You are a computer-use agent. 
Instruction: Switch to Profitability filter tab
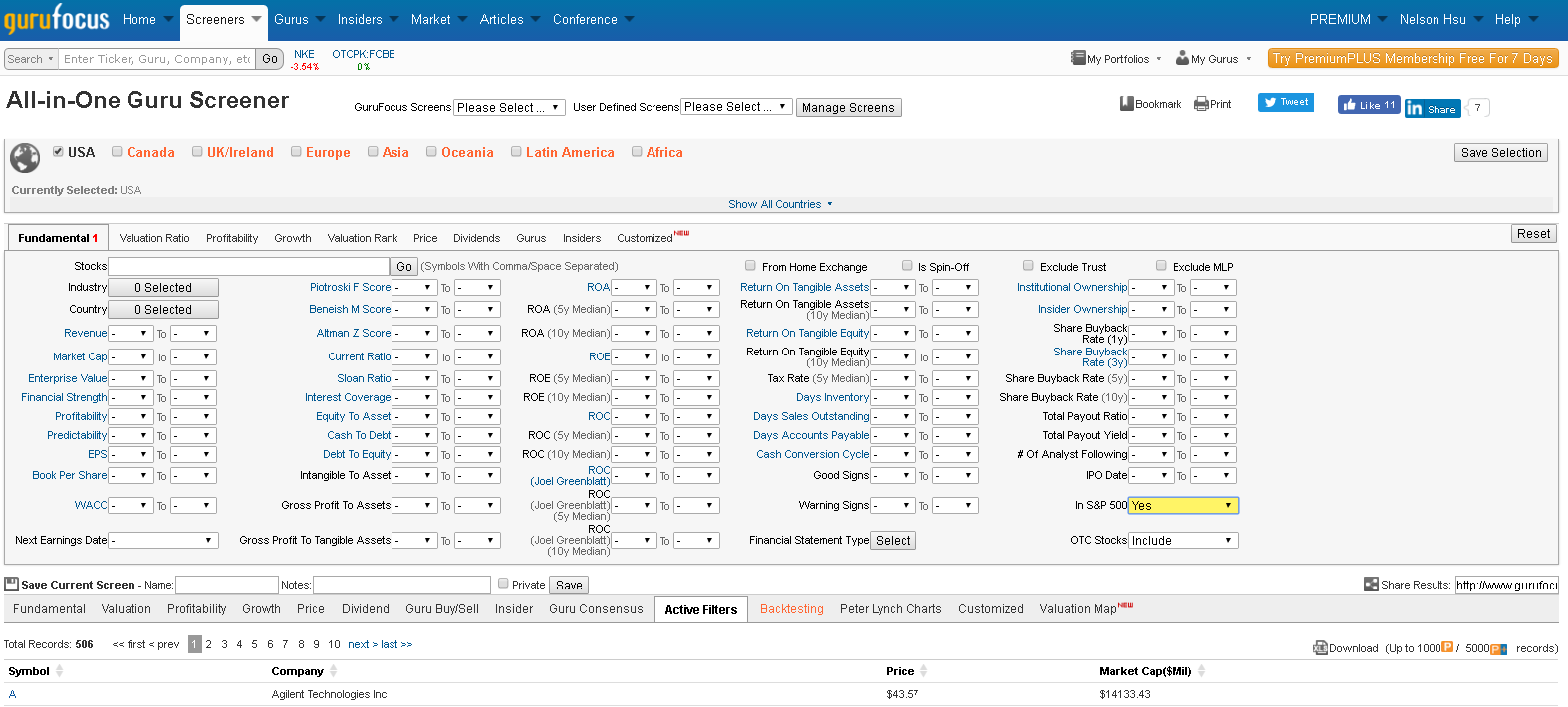[x=232, y=238]
